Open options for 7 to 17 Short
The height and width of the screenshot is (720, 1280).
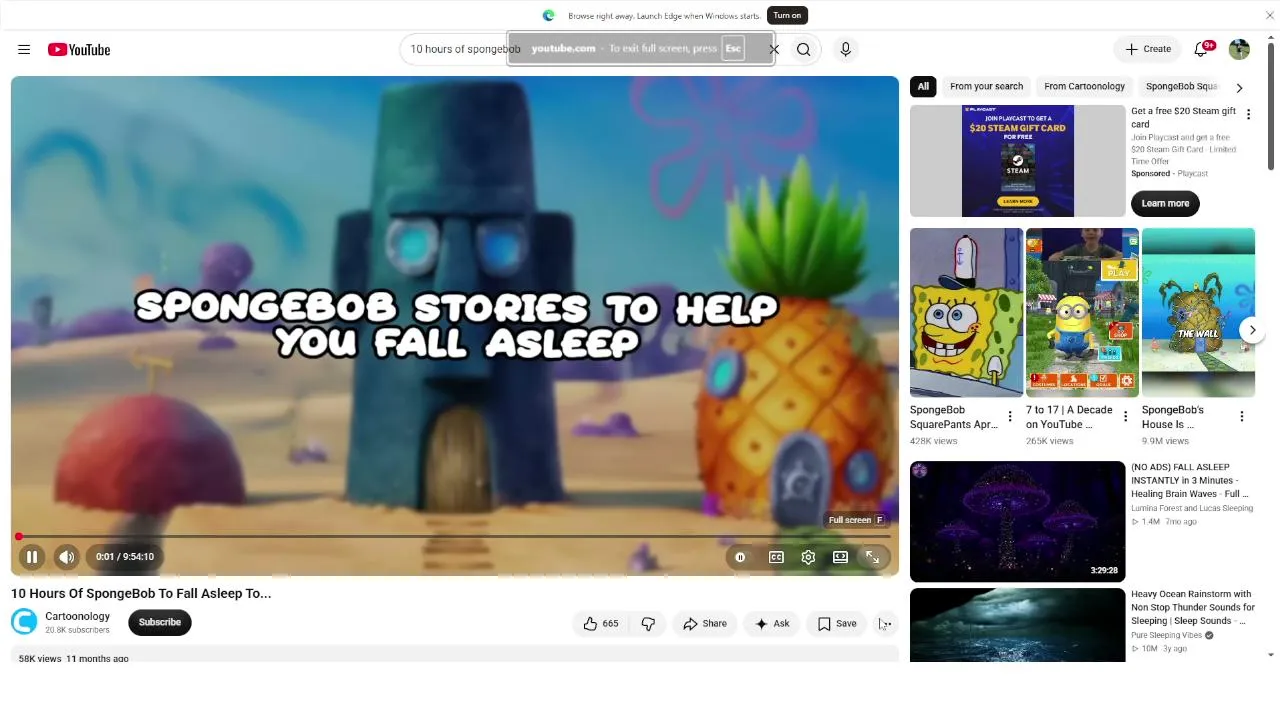1126,416
